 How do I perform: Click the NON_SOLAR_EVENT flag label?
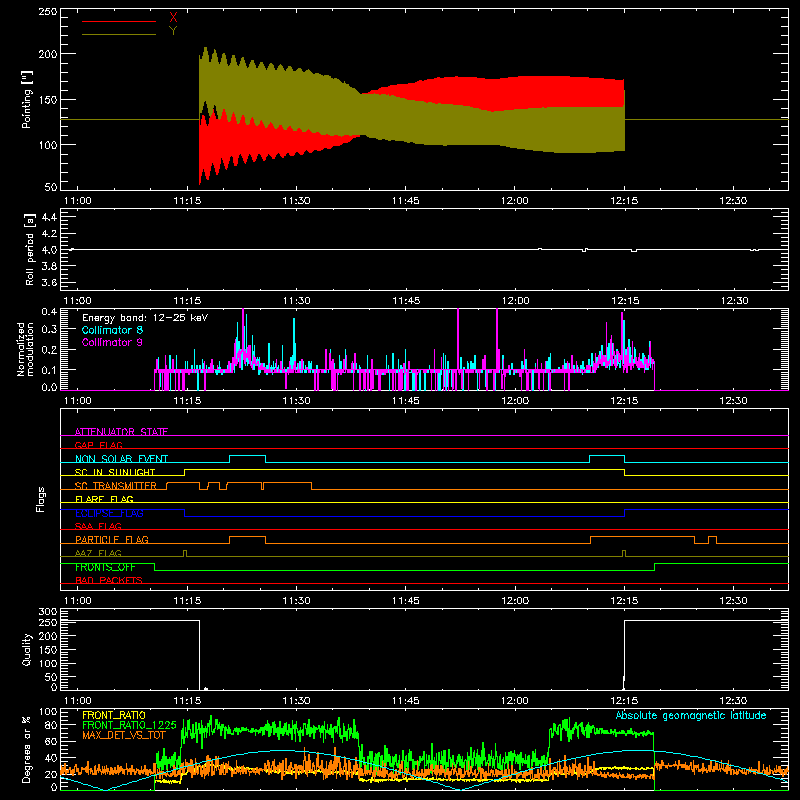pos(121,459)
